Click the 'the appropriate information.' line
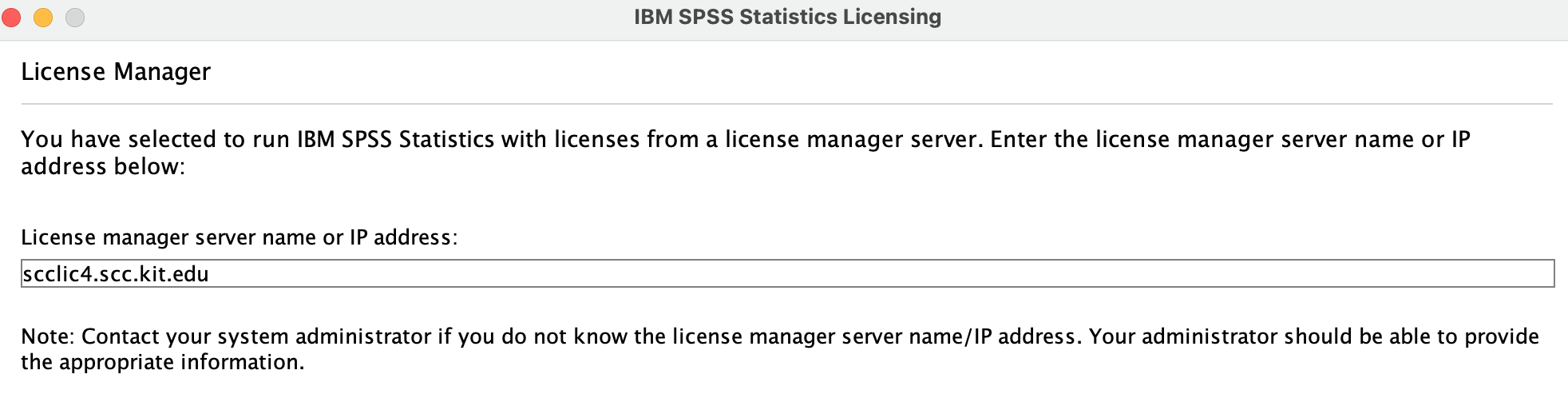 pyautogui.click(x=163, y=362)
